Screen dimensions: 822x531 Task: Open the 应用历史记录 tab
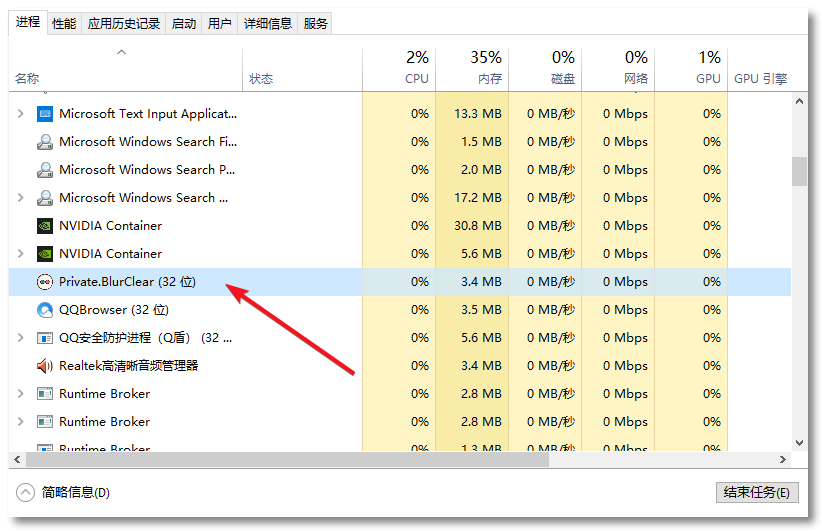click(x=124, y=24)
